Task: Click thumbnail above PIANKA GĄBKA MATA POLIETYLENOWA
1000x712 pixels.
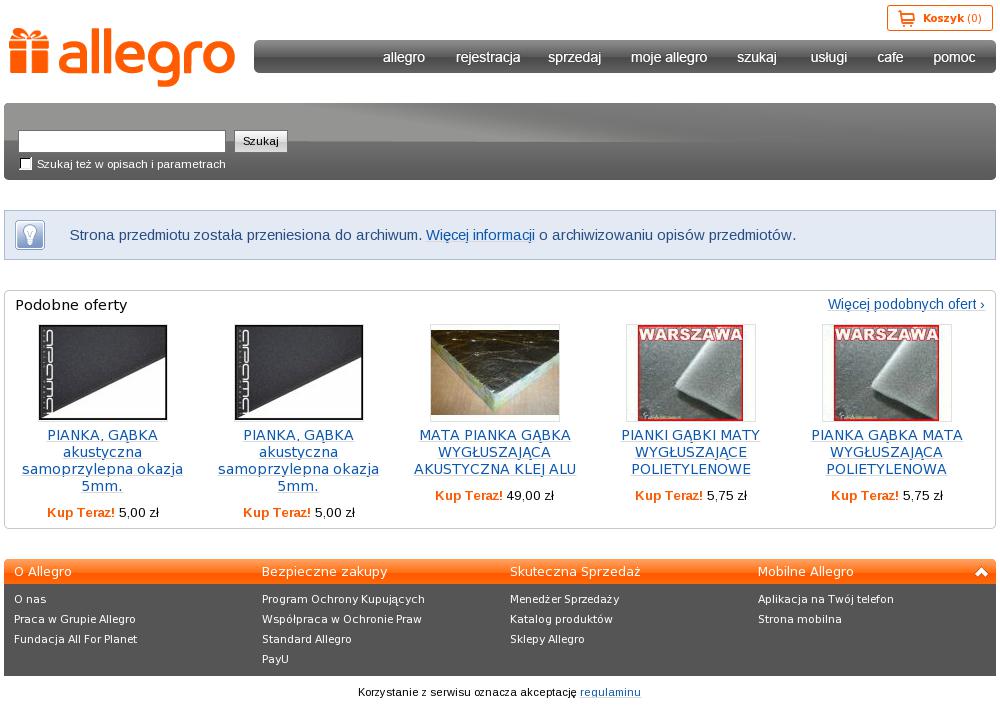Action: tap(886, 373)
